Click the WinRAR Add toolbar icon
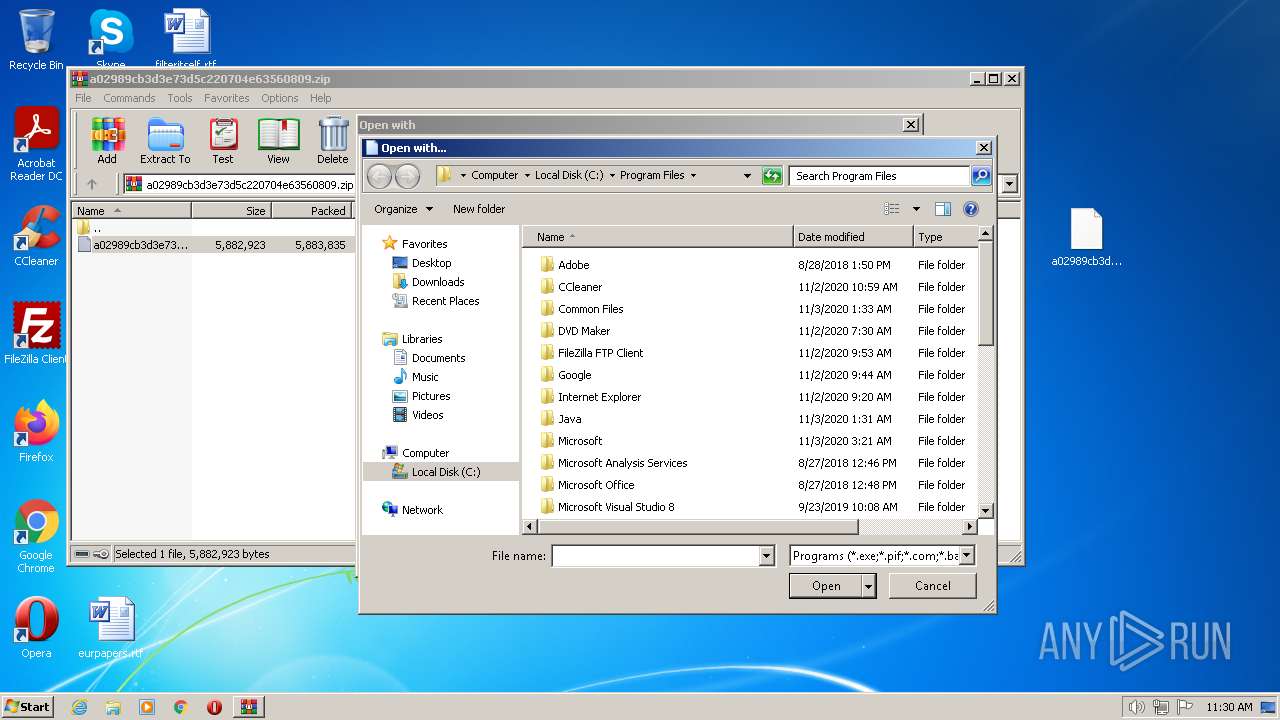Viewport: 1280px width, 720px height. coord(107,141)
